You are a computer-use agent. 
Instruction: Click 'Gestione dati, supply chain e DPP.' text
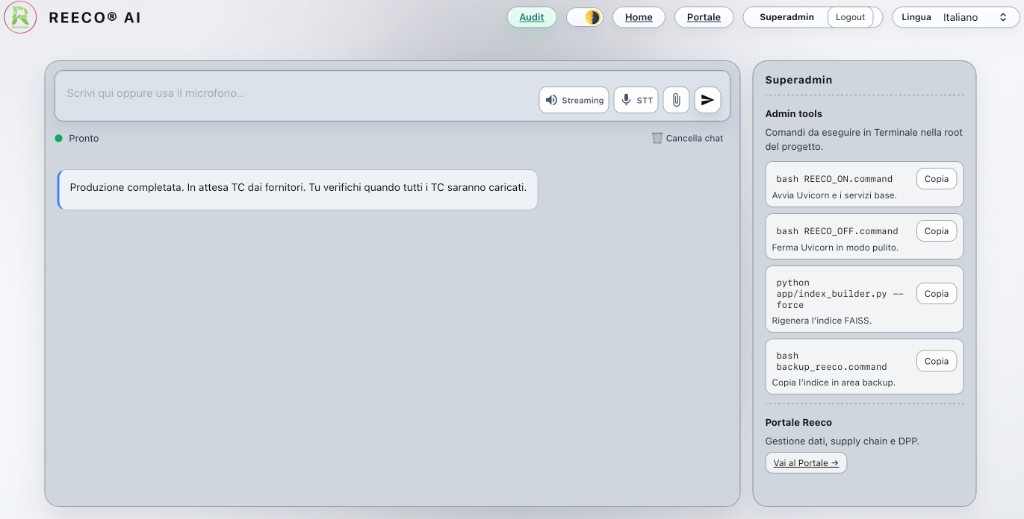pyautogui.click(x=842, y=441)
